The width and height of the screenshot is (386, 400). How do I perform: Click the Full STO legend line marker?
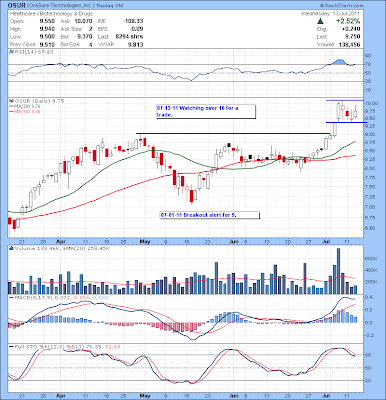[11, 347]
